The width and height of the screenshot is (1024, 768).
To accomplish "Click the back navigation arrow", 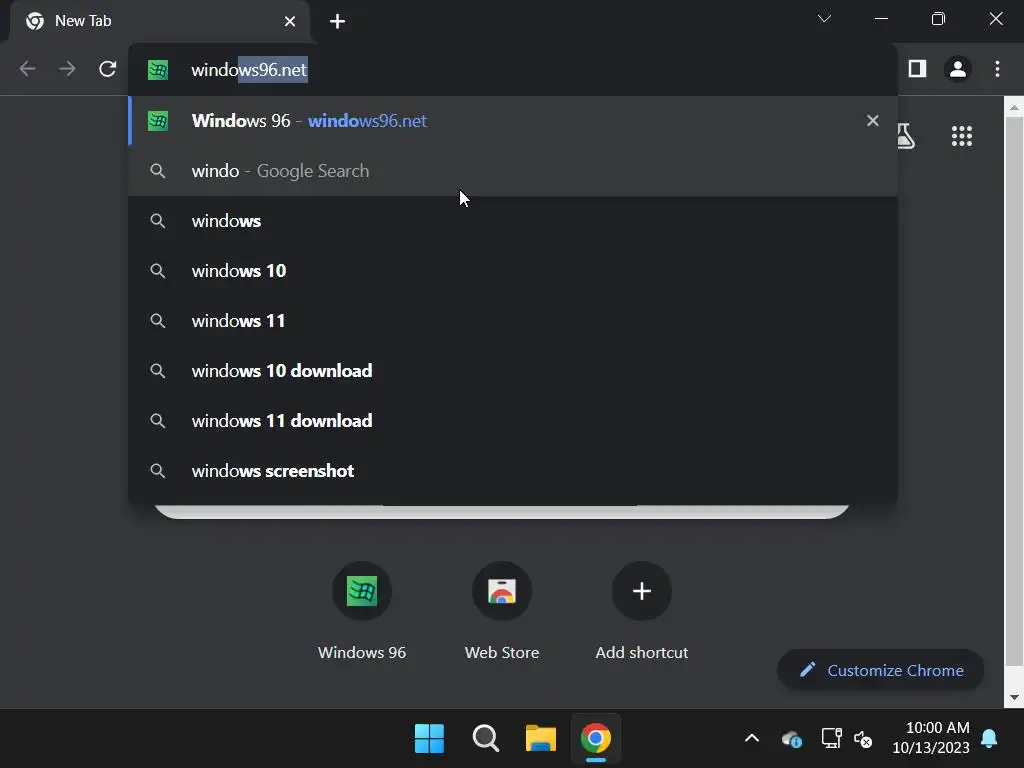I will (27, 69).
